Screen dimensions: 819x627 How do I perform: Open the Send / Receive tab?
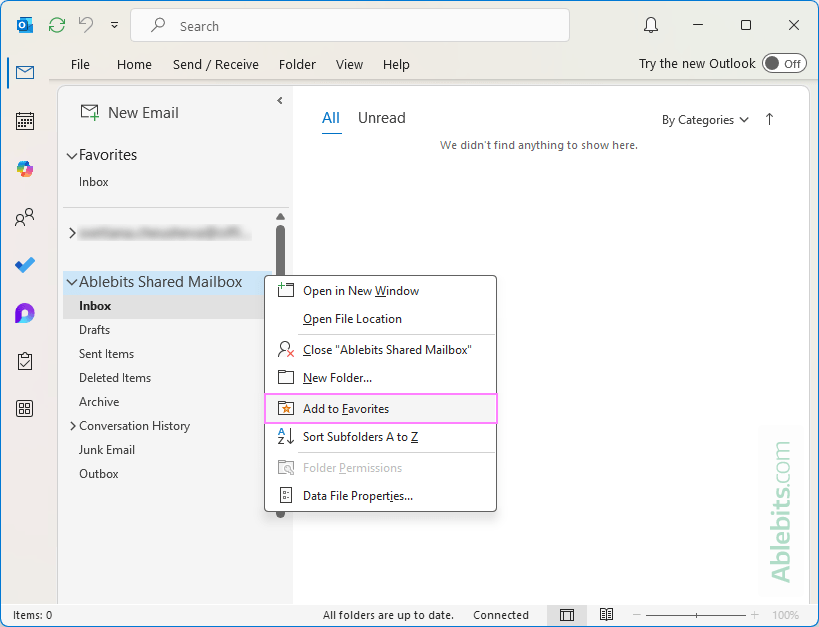(x=216, y=64)
